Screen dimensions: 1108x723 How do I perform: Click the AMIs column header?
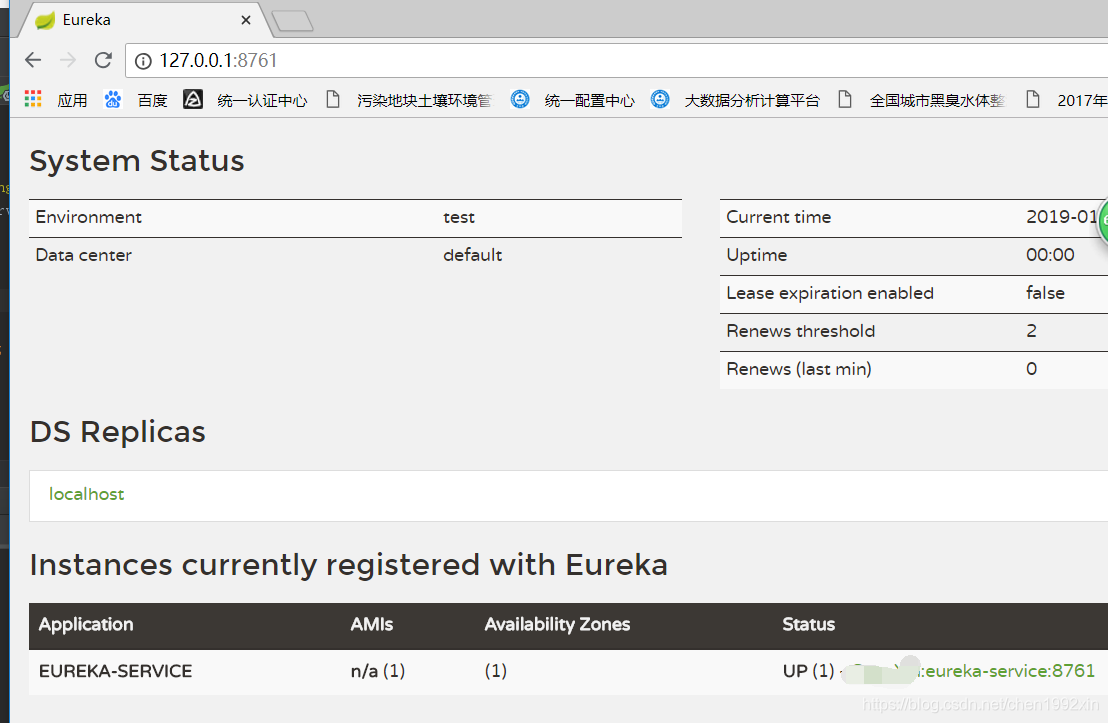pos(372,624)
